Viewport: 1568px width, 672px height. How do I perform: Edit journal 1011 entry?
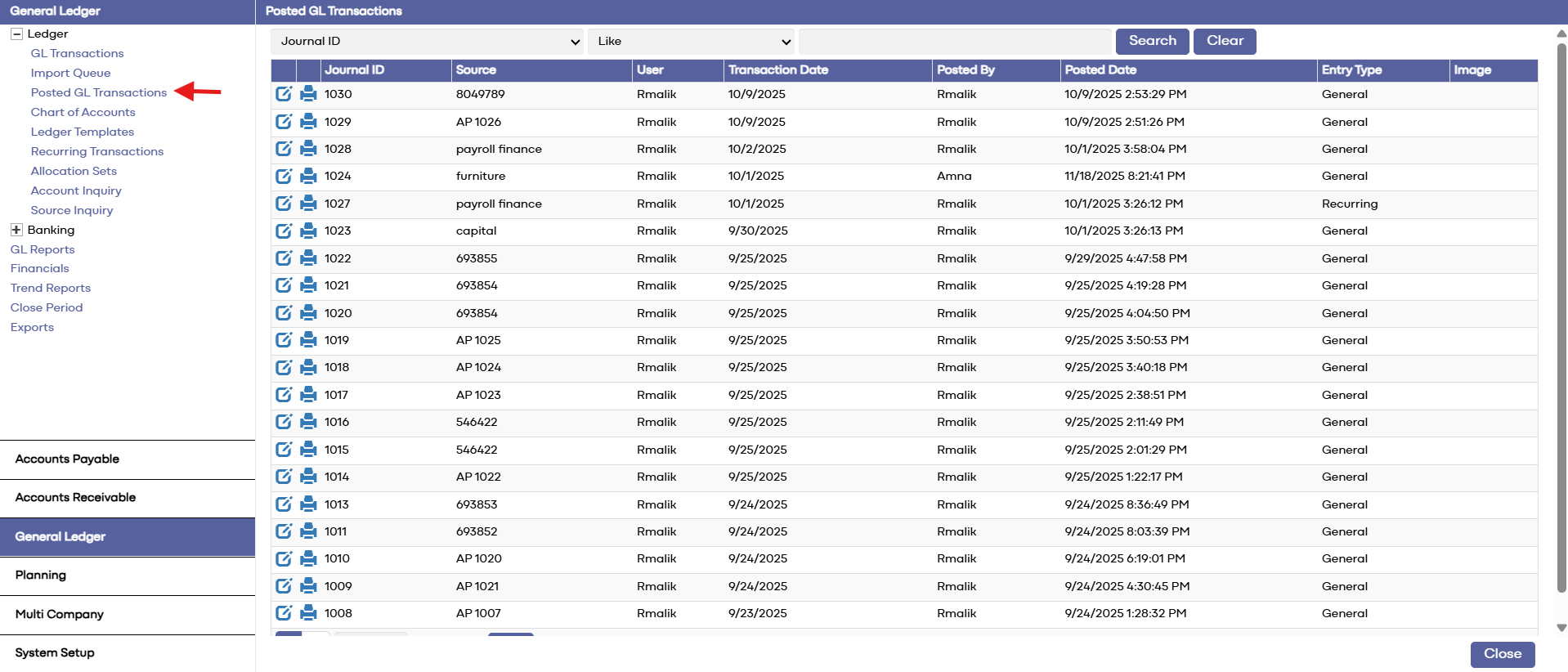(284, 531)
